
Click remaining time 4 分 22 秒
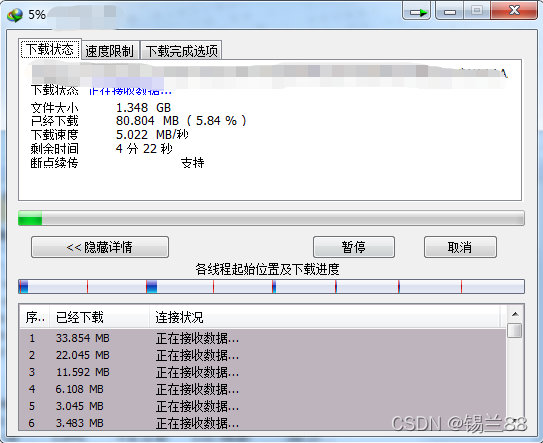144,149
